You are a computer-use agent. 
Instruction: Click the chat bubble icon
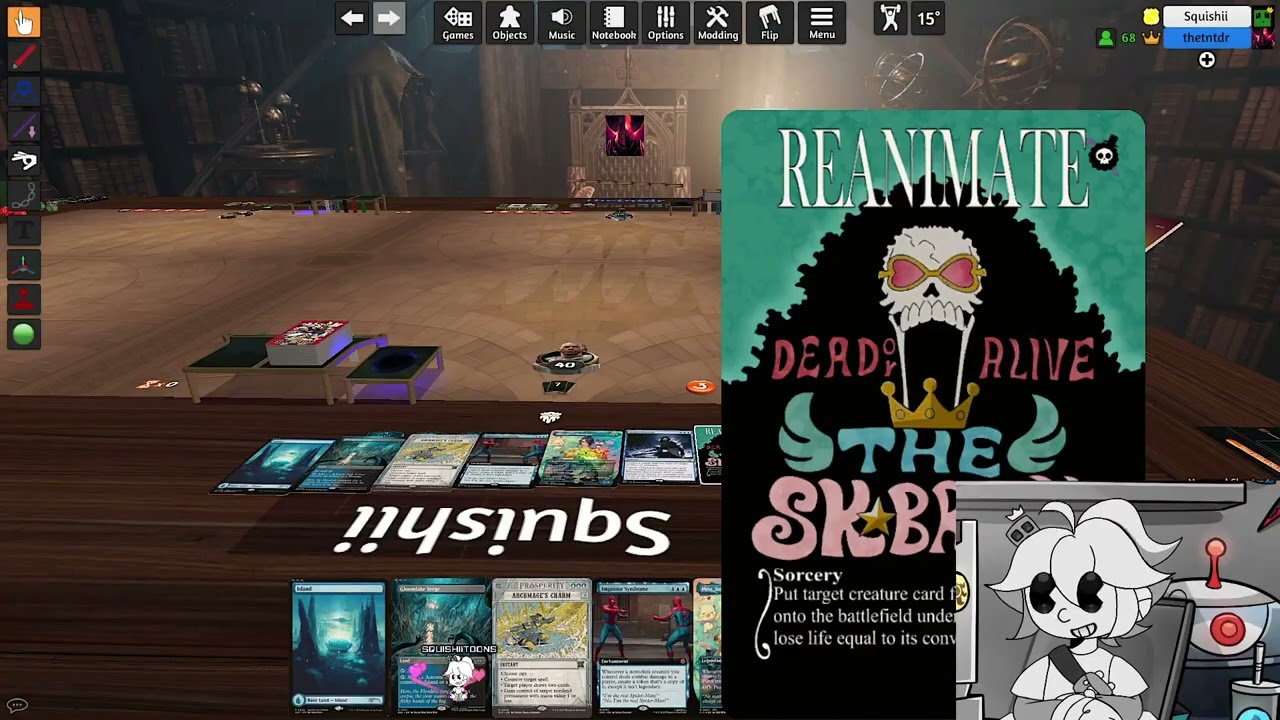pyautogui.click(x=17, y=705)
